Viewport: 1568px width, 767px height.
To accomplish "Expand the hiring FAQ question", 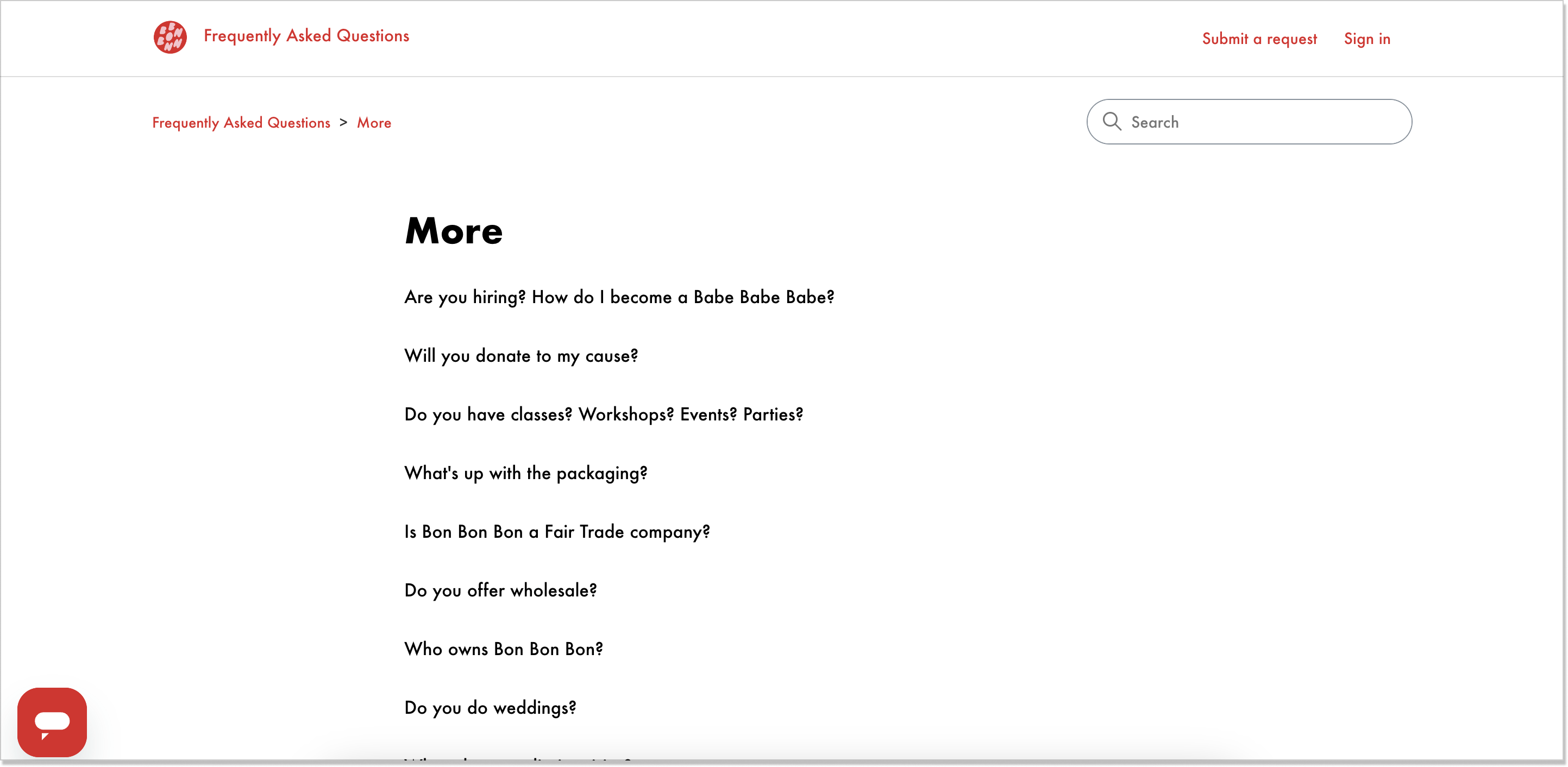I will point(619,296).
